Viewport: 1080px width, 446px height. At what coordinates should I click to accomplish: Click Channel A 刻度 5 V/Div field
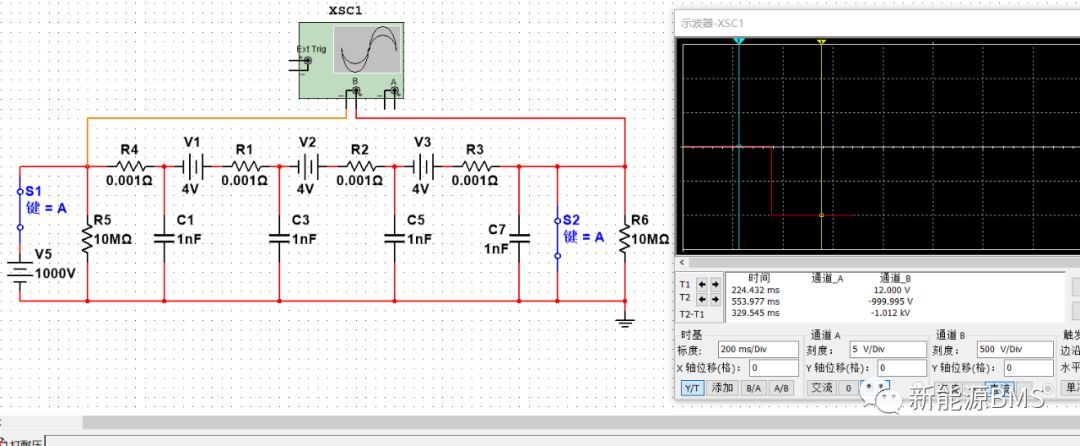[887, 349]
